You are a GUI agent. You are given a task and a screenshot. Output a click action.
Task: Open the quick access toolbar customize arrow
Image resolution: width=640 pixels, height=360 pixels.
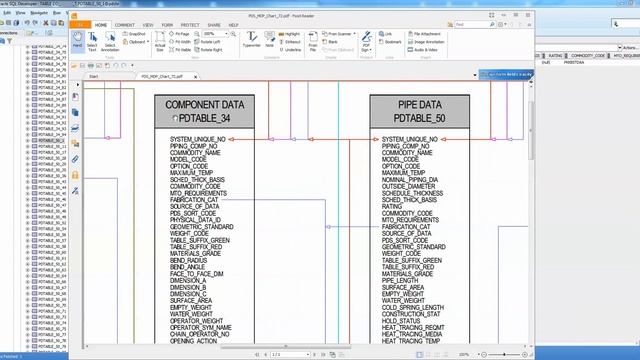[x=132, y=65]
